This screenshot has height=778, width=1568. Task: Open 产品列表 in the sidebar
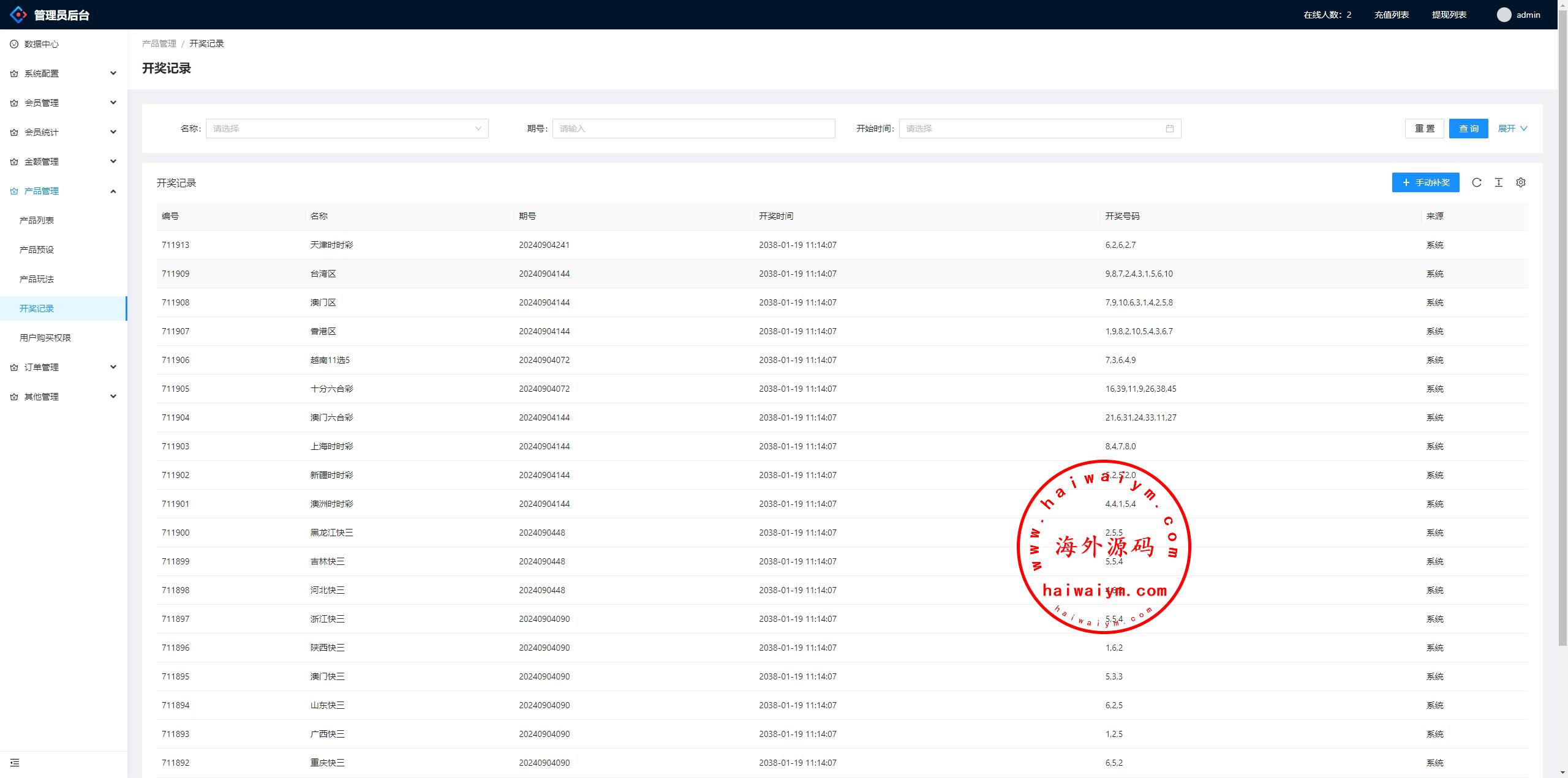coord(37,220)
